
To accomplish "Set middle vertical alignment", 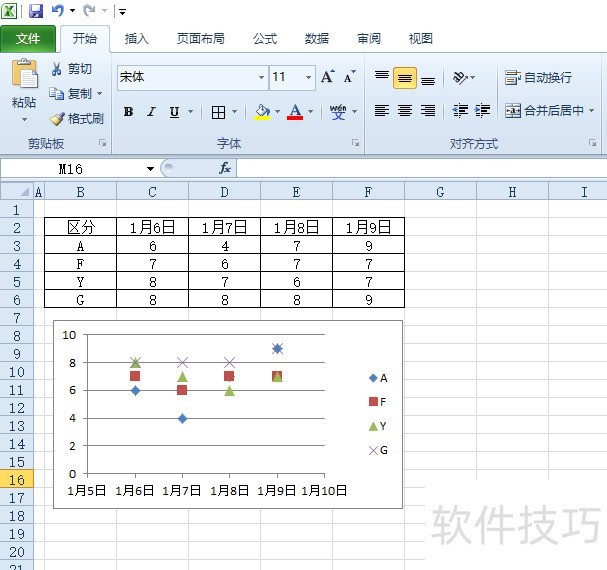I will [x=405, y=78].
